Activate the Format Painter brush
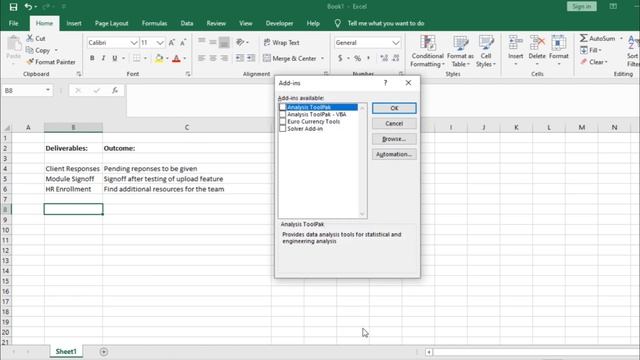Screen dimensions: 640x360 pos(30,62)
